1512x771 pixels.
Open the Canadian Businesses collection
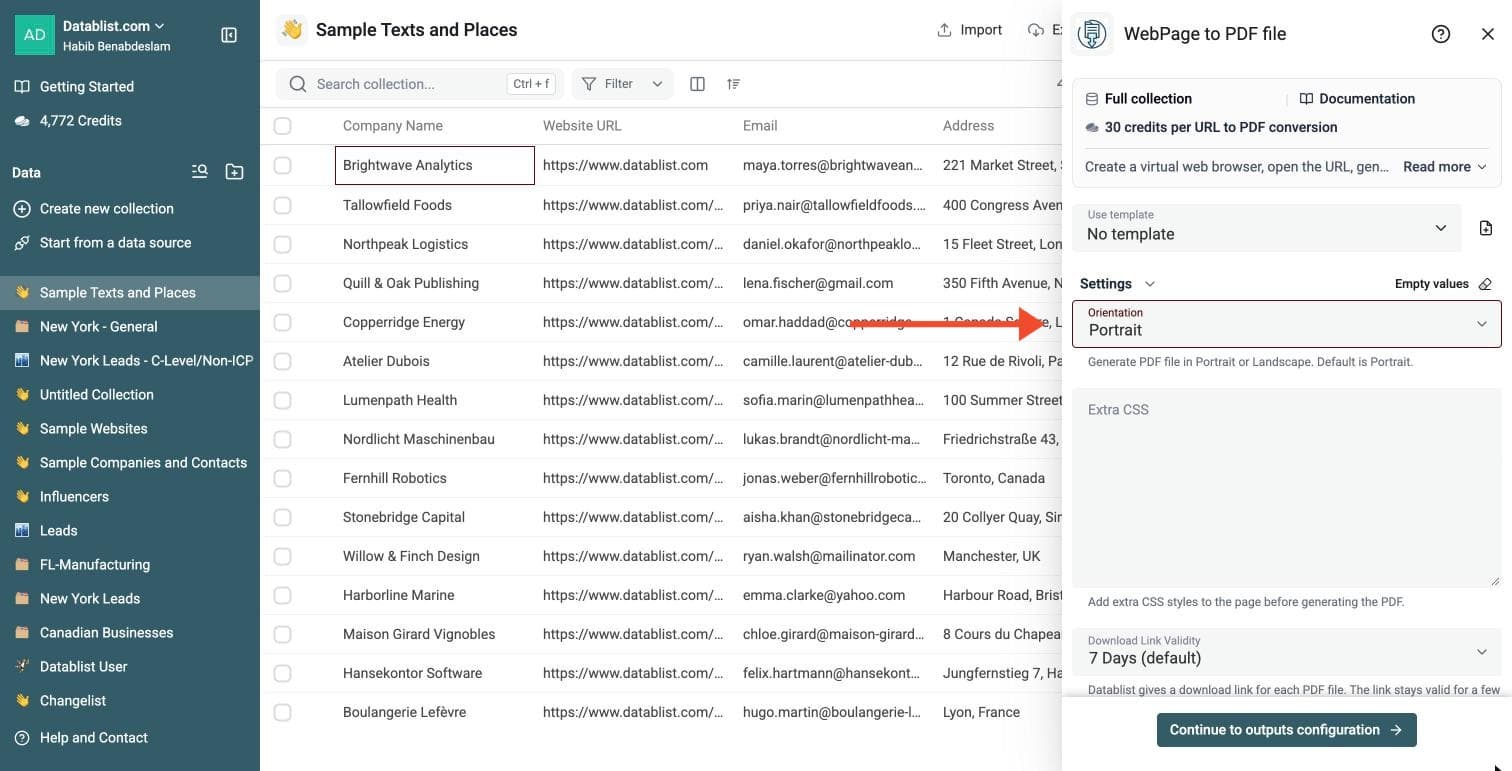coord(130,633)
